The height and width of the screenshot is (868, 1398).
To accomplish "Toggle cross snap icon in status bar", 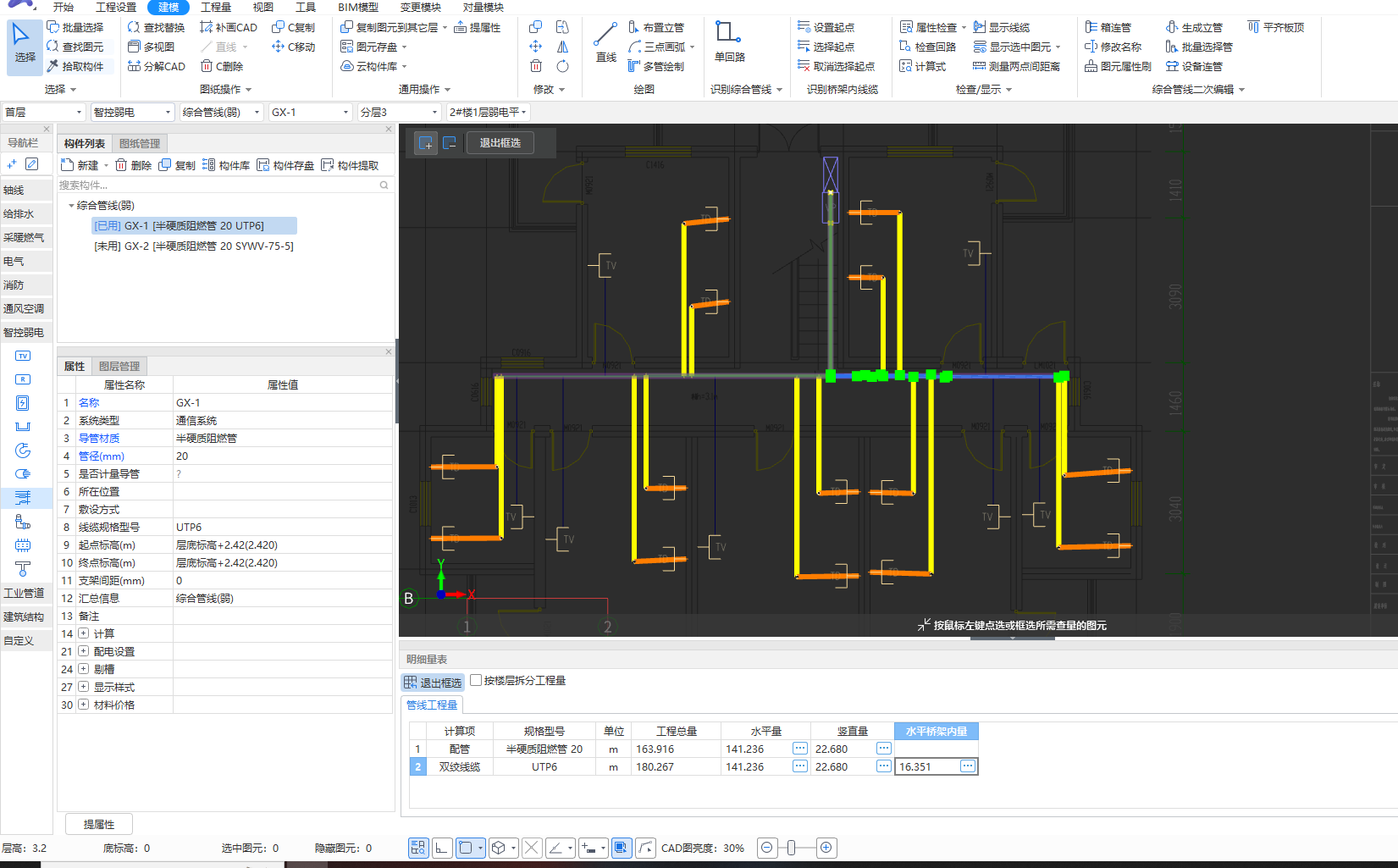I will (532, 848).
